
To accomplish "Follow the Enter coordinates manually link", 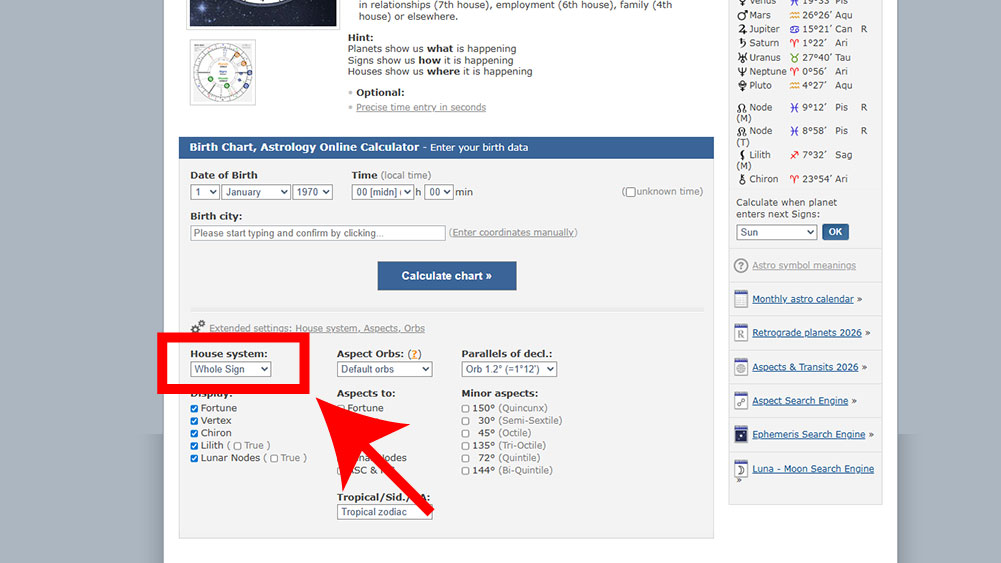I will coord(513,233).
